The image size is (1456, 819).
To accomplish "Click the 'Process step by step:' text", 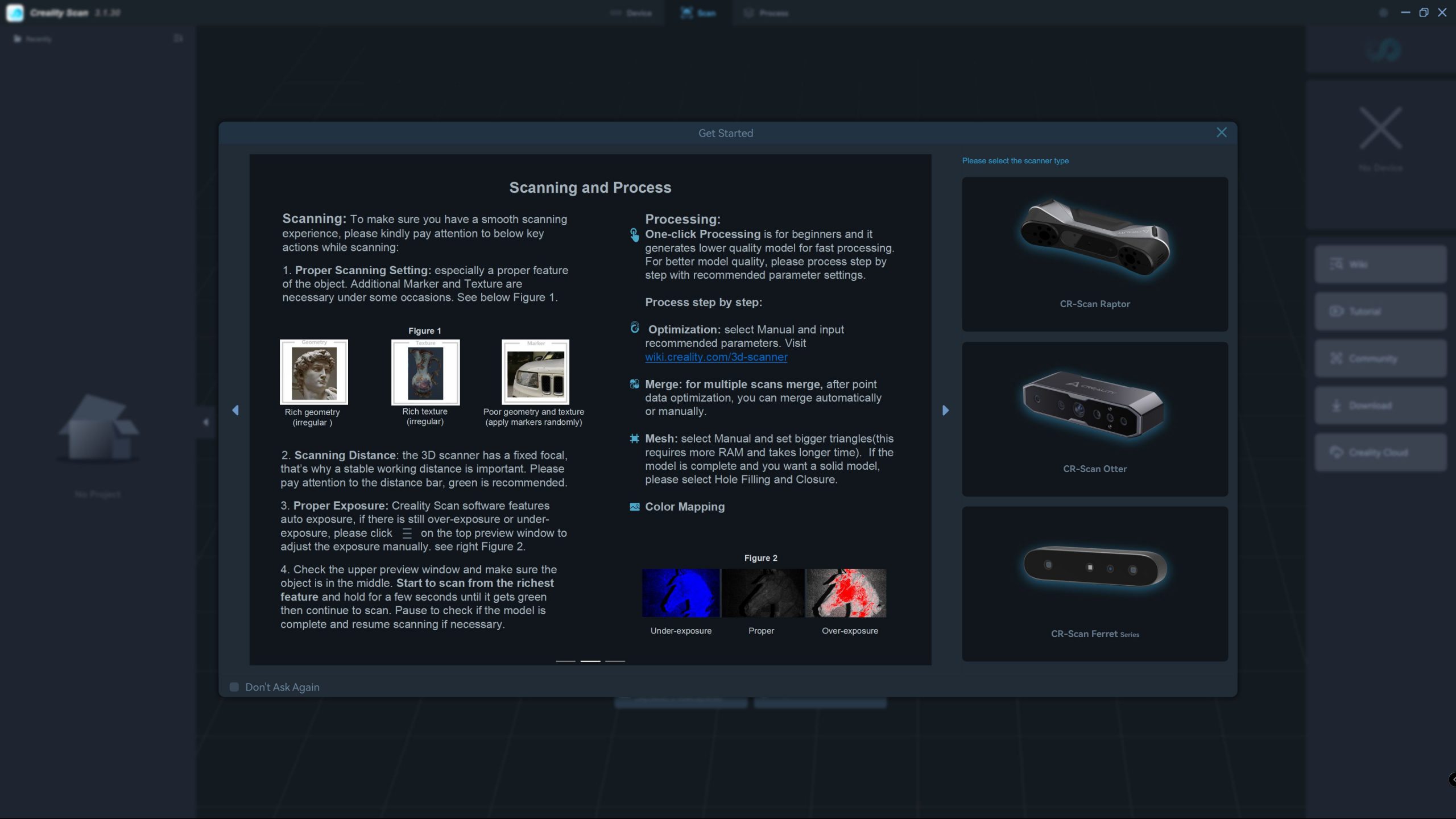I will pos(703,303).
